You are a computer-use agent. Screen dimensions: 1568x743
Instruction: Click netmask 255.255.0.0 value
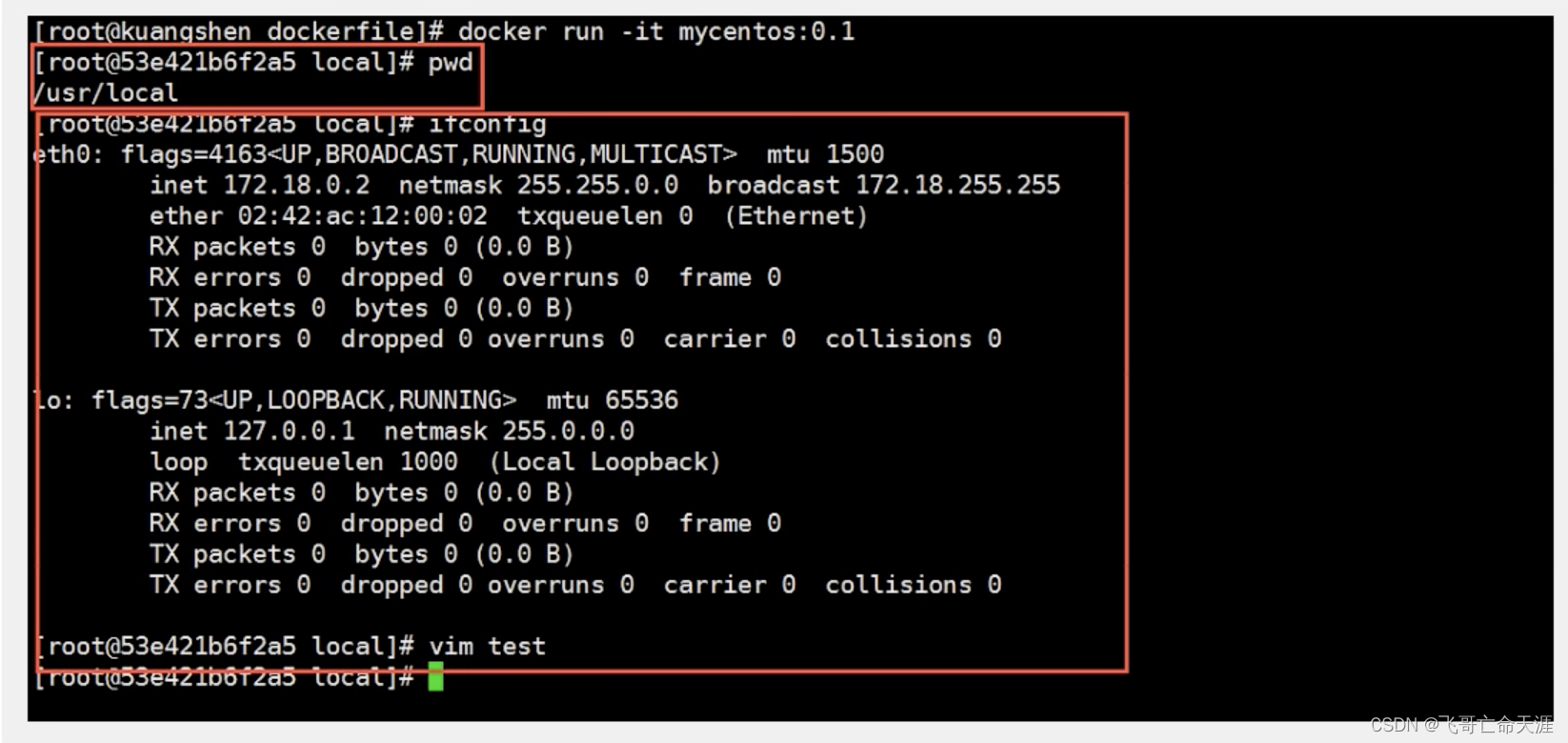tap(597, 185)
